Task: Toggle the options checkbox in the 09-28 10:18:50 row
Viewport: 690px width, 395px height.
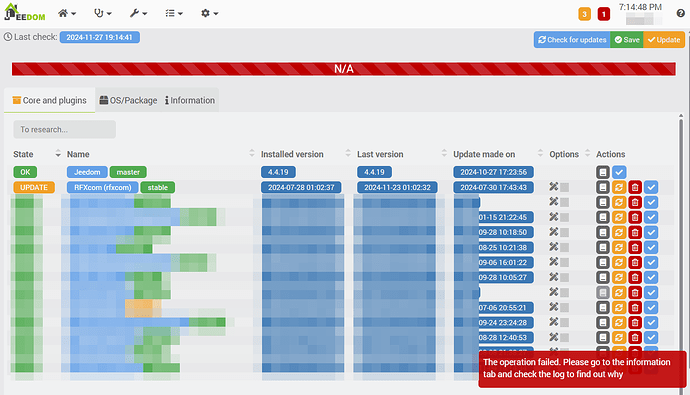Action: point(565,232)
